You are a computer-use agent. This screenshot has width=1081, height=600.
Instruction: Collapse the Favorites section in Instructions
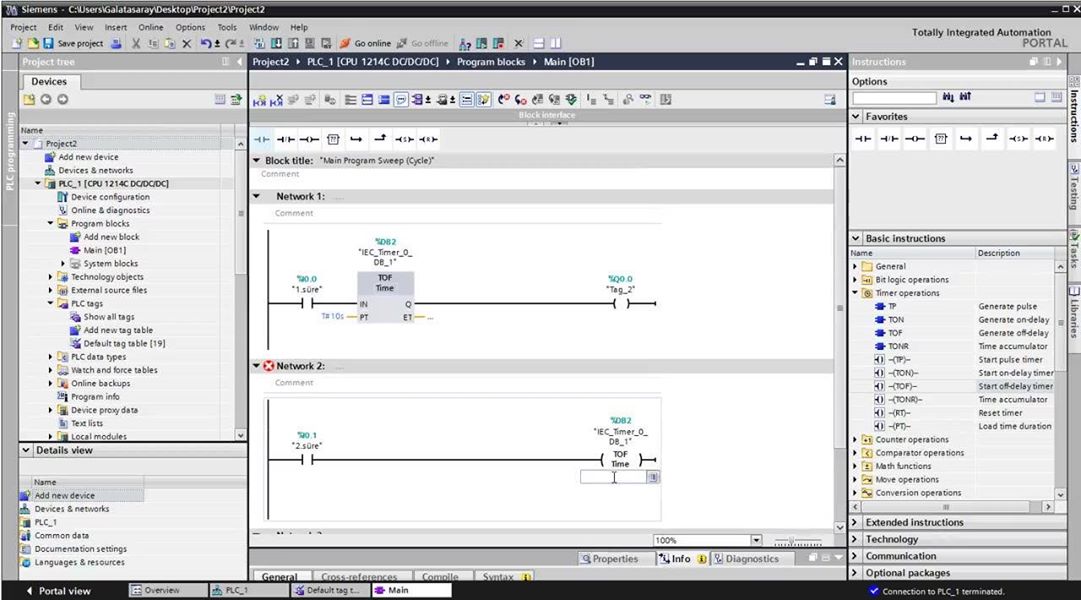(x=856, y=117)
